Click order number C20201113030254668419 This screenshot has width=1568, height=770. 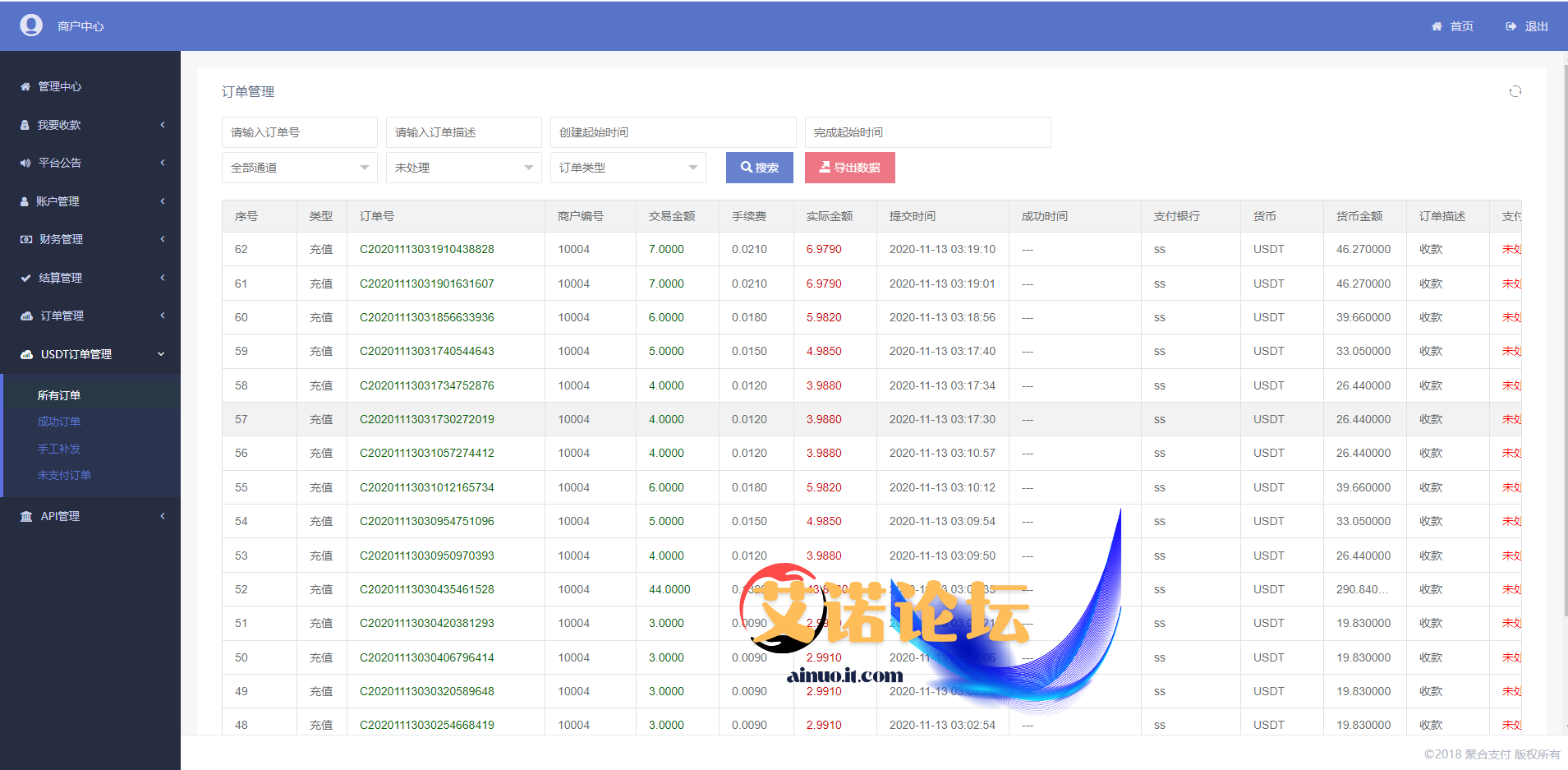(x=427, y=725)
